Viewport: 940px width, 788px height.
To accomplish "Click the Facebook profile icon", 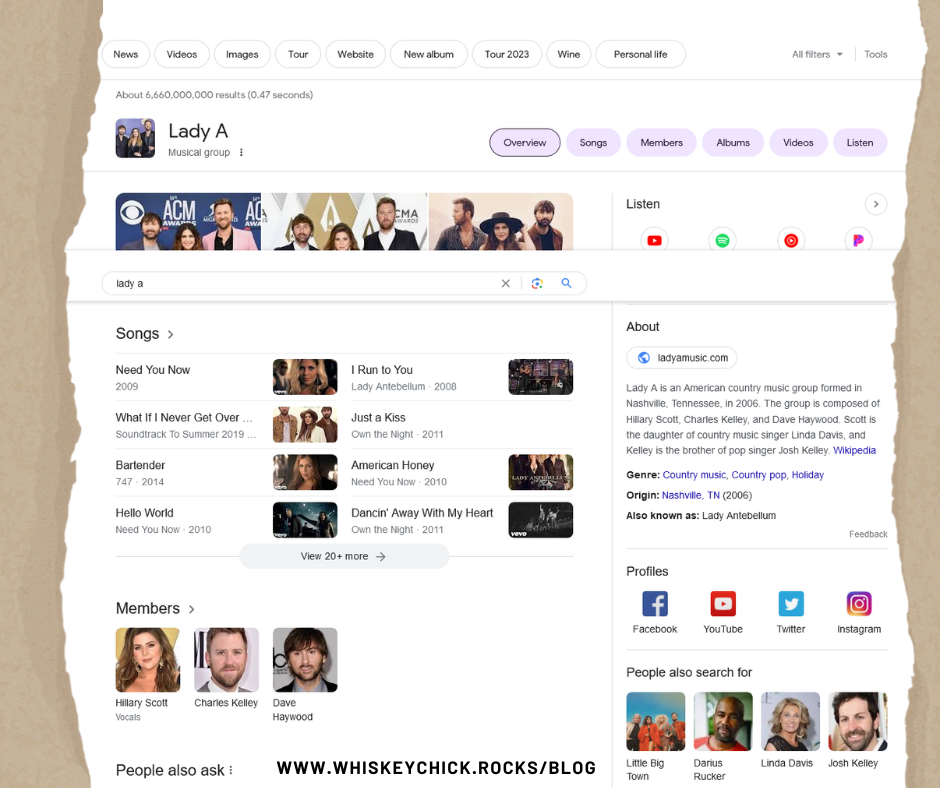I will (x=654, y=604).
